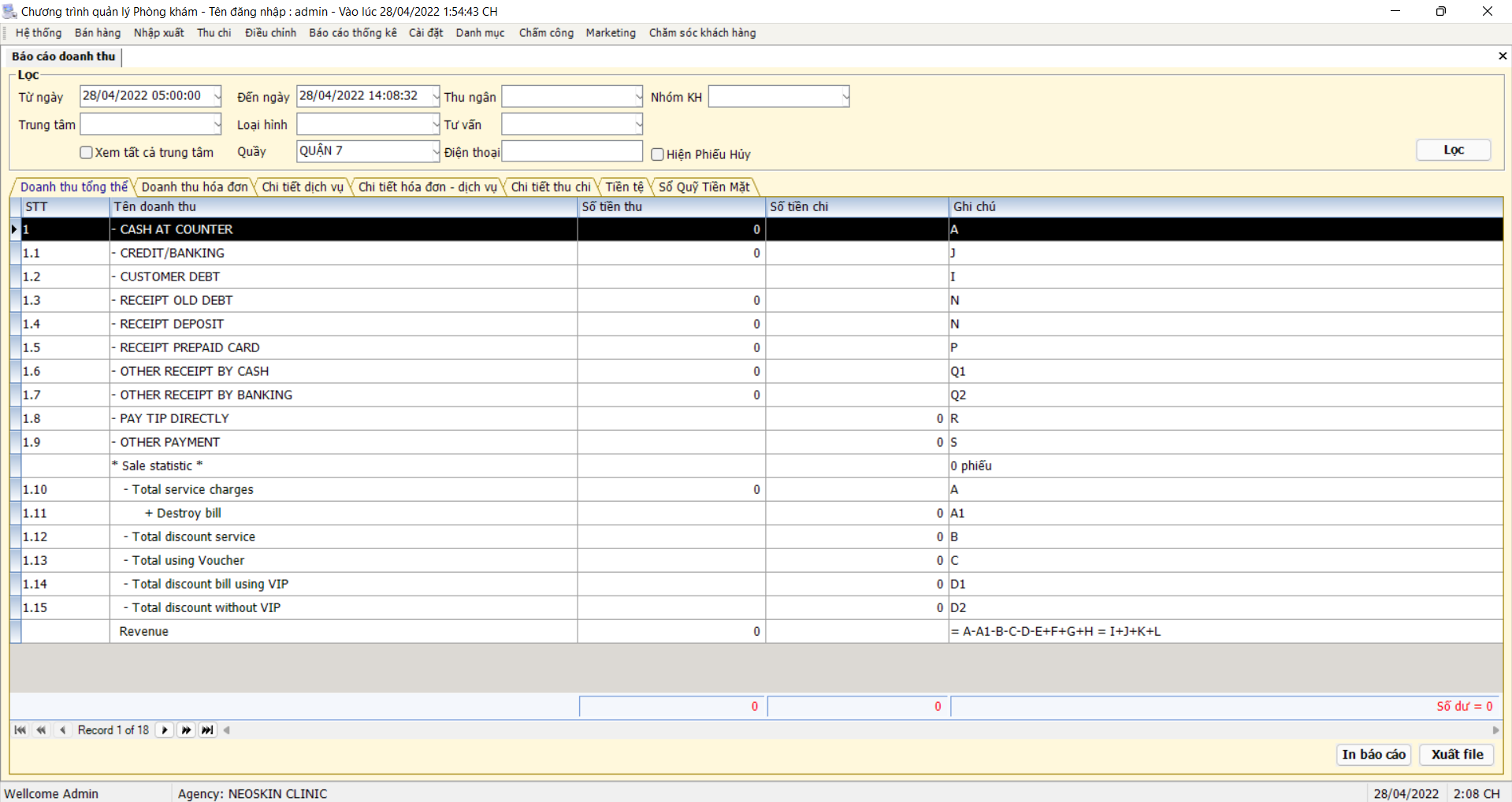Click the application icon in title bar
Viewport: 1512px width, 802px height.
coord(9,11)
